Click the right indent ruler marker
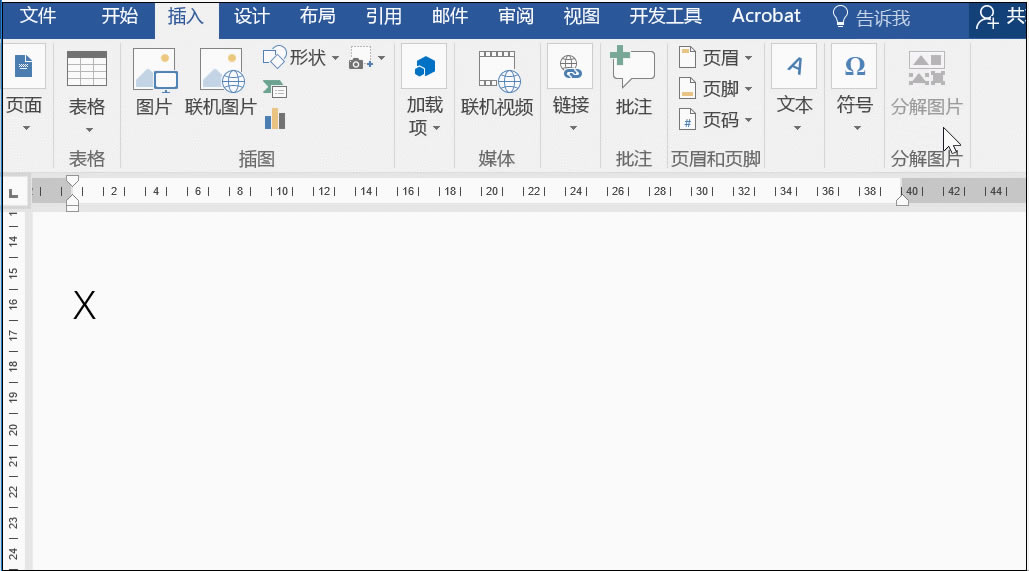 (902, 200)
